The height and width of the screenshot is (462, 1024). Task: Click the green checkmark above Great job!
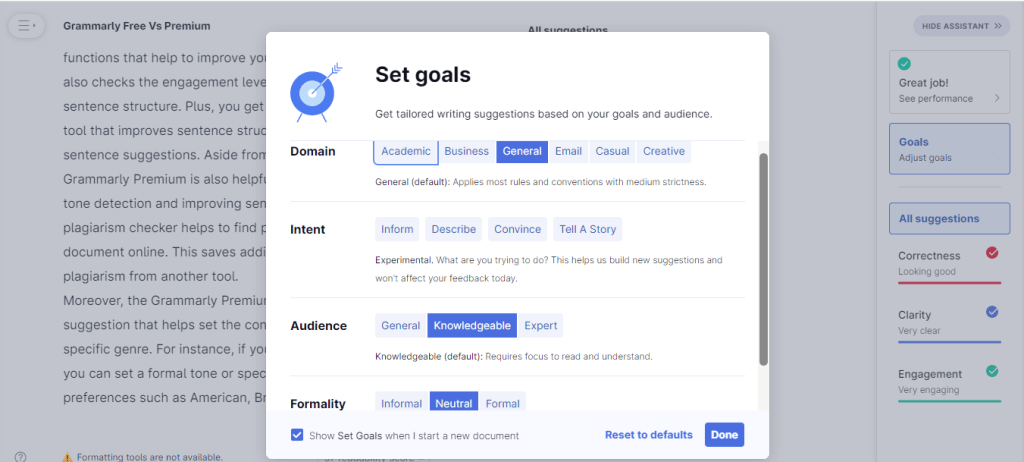tap(904, 64)
